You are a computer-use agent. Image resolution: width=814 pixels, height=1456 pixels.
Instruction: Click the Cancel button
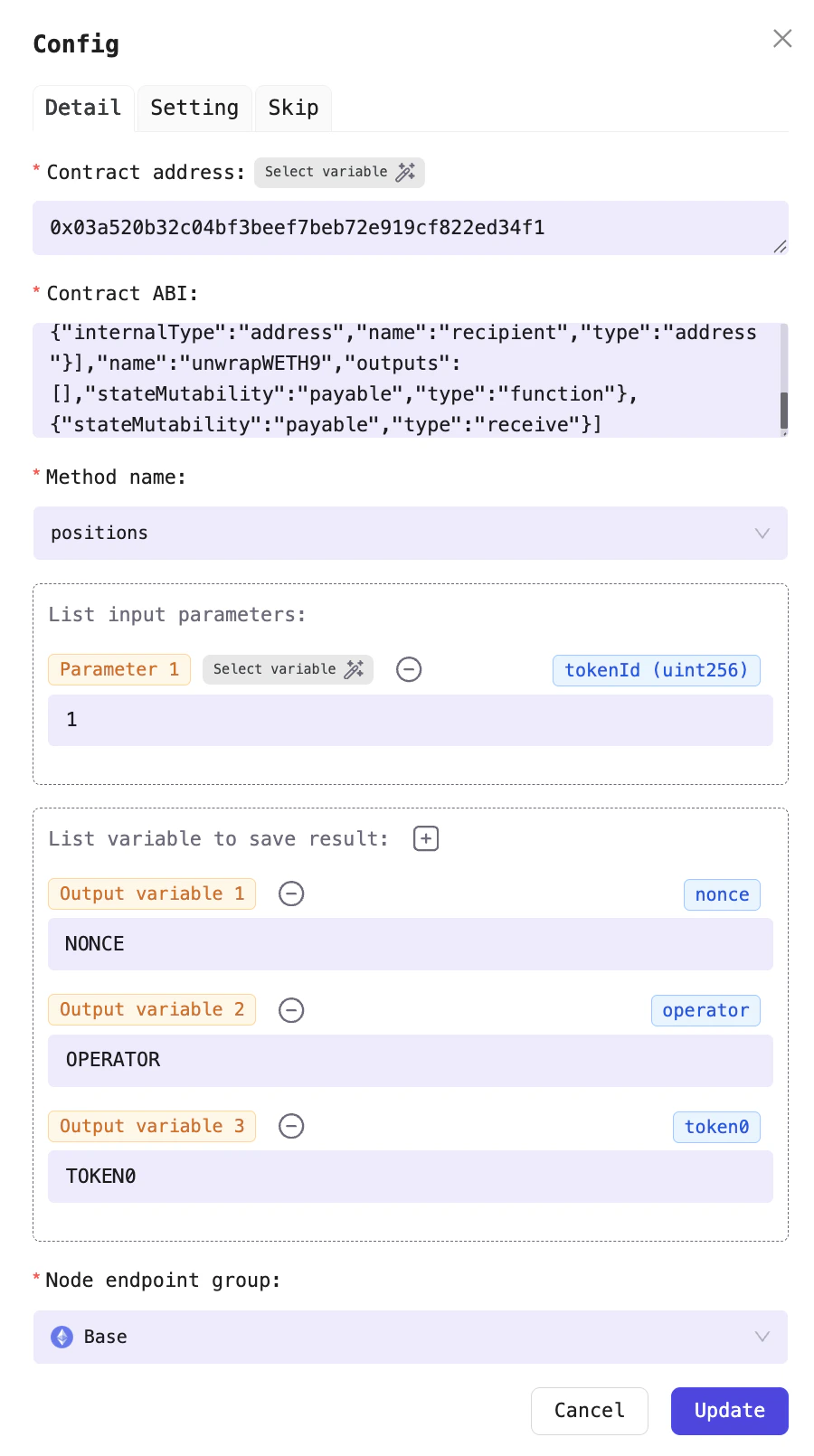pyautogui.click(x=589, y=1411)
